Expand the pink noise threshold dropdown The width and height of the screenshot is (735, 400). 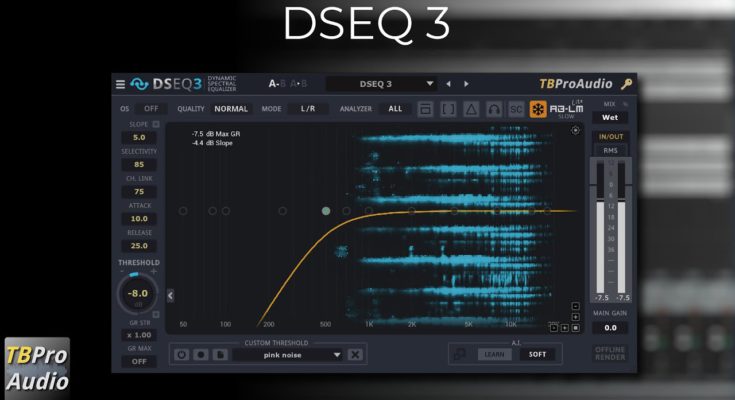pyautogui.click(x=337, y=354)
